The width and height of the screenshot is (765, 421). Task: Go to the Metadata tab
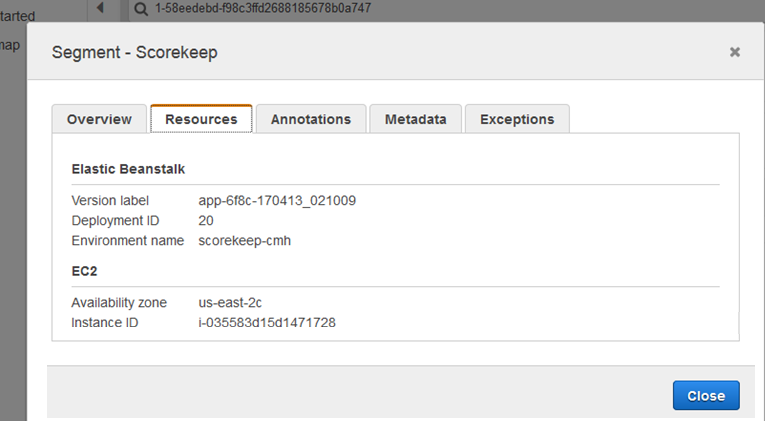415,119
